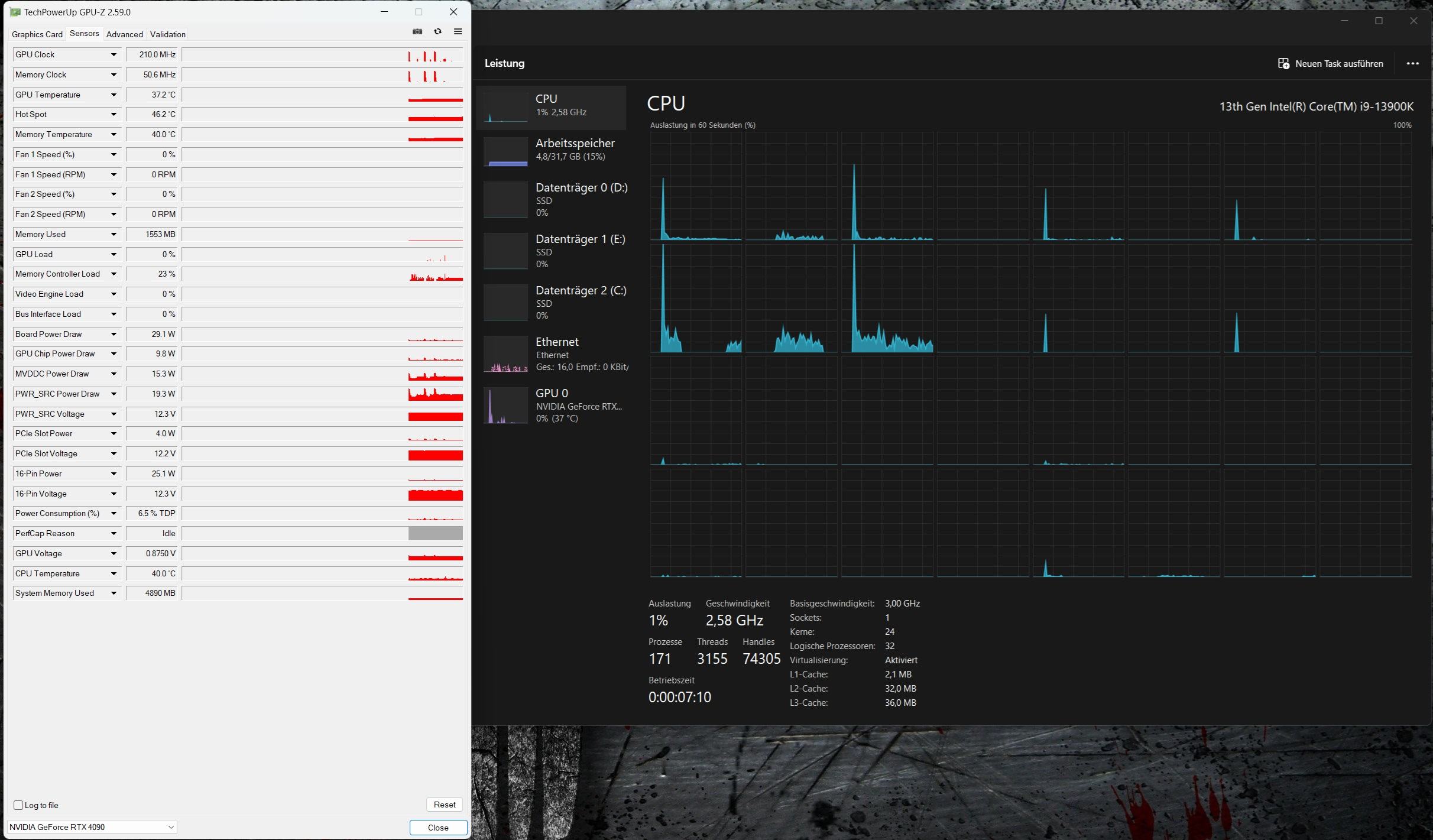The width and height of the screenshot is (1433, 840).
Task: Open the GPU-Z hamburger menu icon
Action: pyautogui.click(x=458, y=32)
